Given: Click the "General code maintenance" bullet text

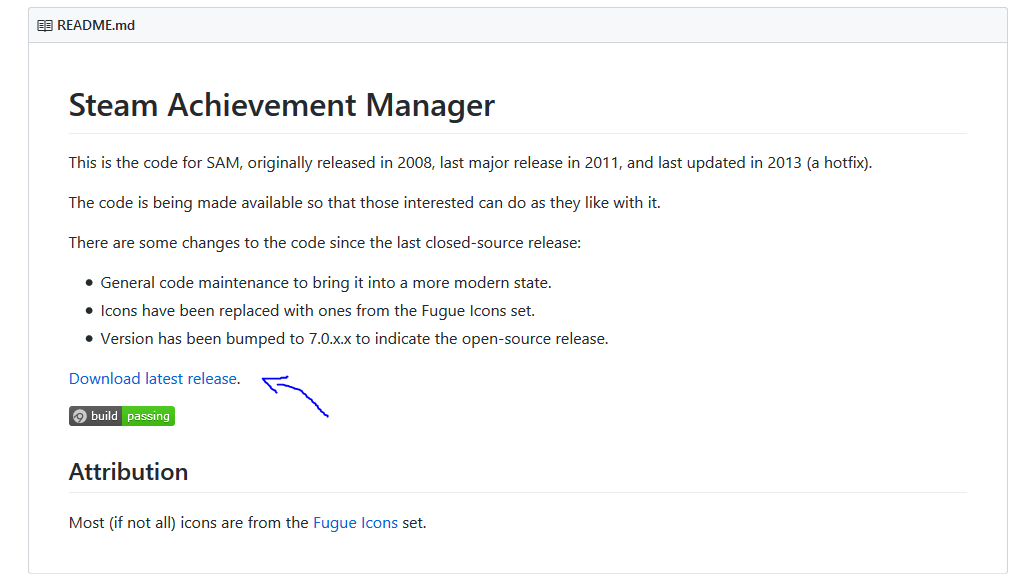Looking at the screenshot, I should [326, 282].
